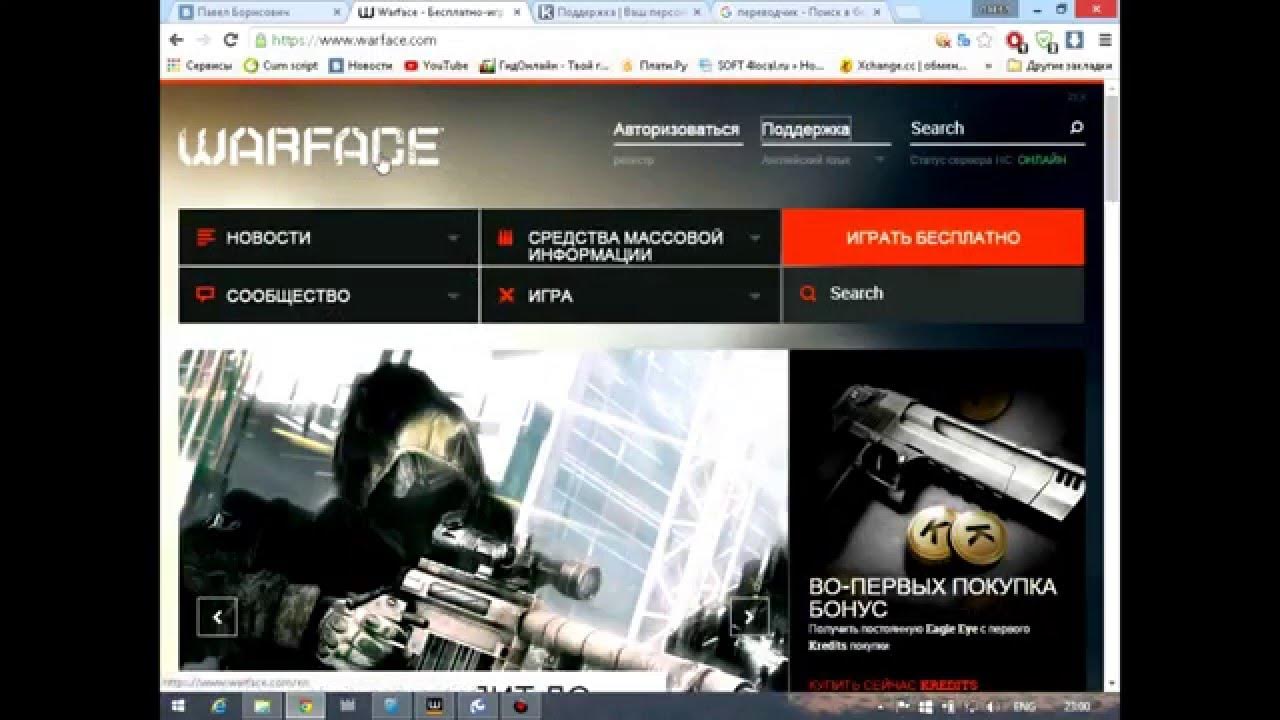Click the blue download extension icon
Screen dimensions: 1280x720
click(x=1074, y=40)
